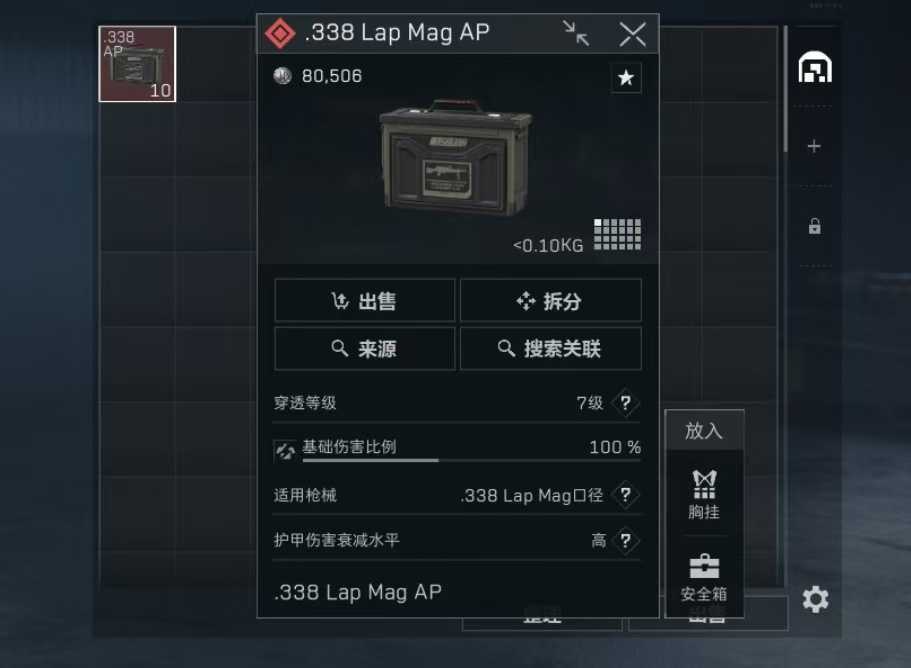Show help for 穿透等级 penetration level
The image size is (911, 668).
625,403
